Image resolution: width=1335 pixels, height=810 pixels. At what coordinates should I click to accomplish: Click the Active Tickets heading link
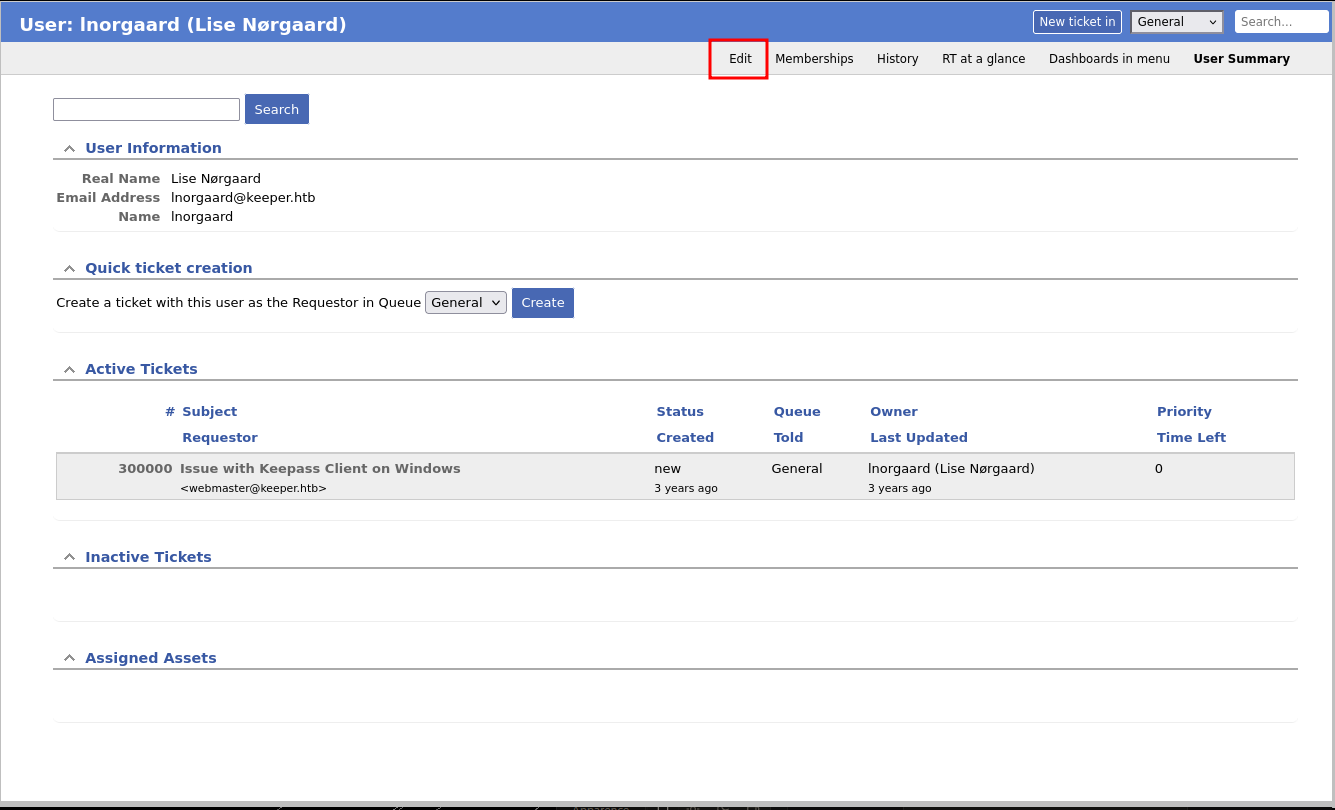(141, 369)
